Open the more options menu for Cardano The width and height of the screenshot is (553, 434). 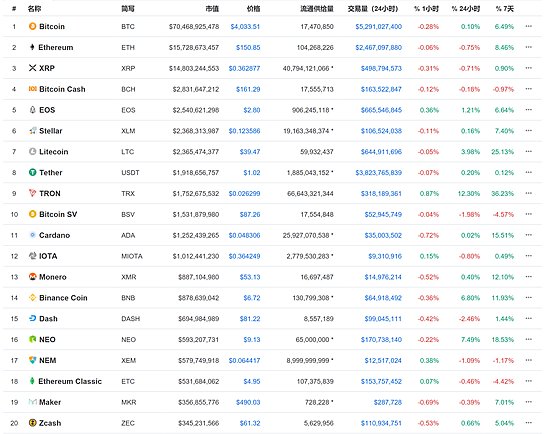(x=528, y=235)
